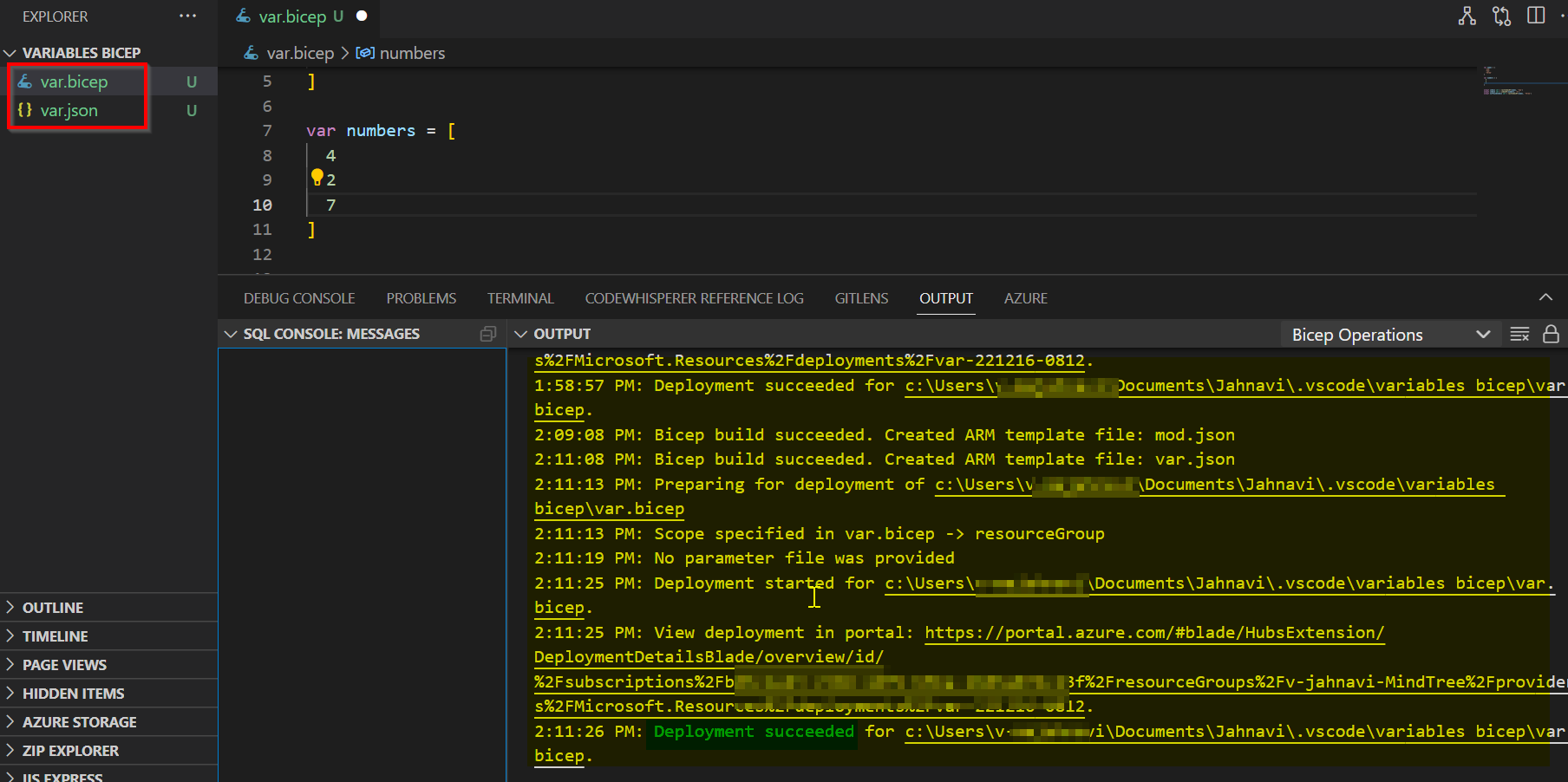Image resolution: width=1568 pixels, height=782 pixels.
Task: Click the 'Scope specified in var.bicep' line
Action: pos(820,534)
